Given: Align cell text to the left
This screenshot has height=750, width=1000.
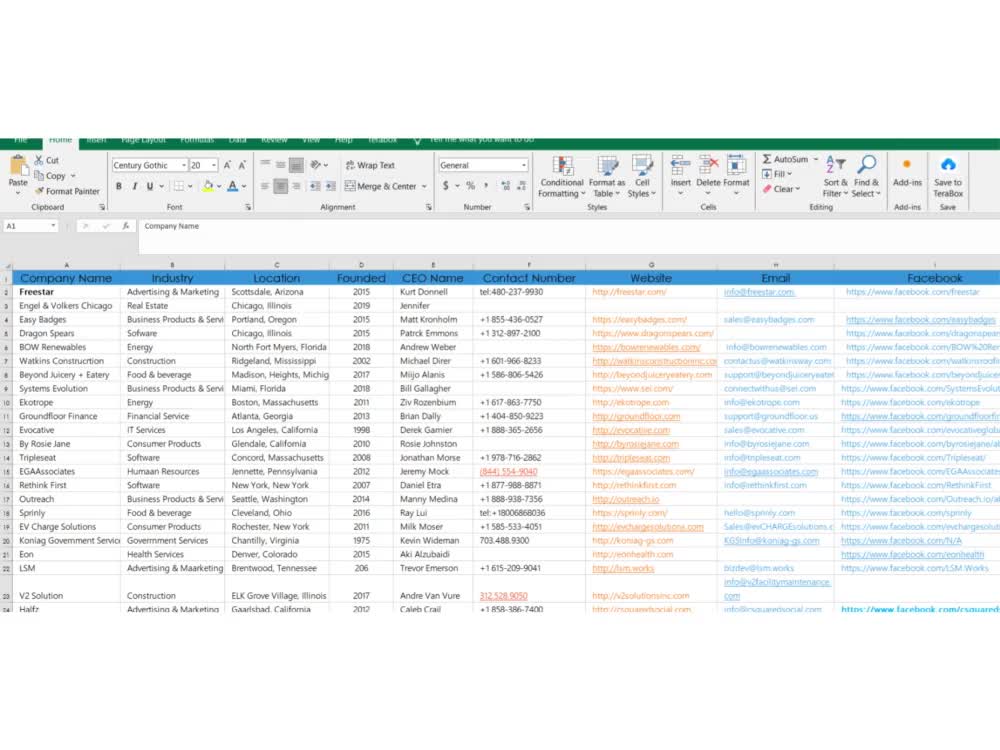Looking at the screenshot, I should (265, 186).
